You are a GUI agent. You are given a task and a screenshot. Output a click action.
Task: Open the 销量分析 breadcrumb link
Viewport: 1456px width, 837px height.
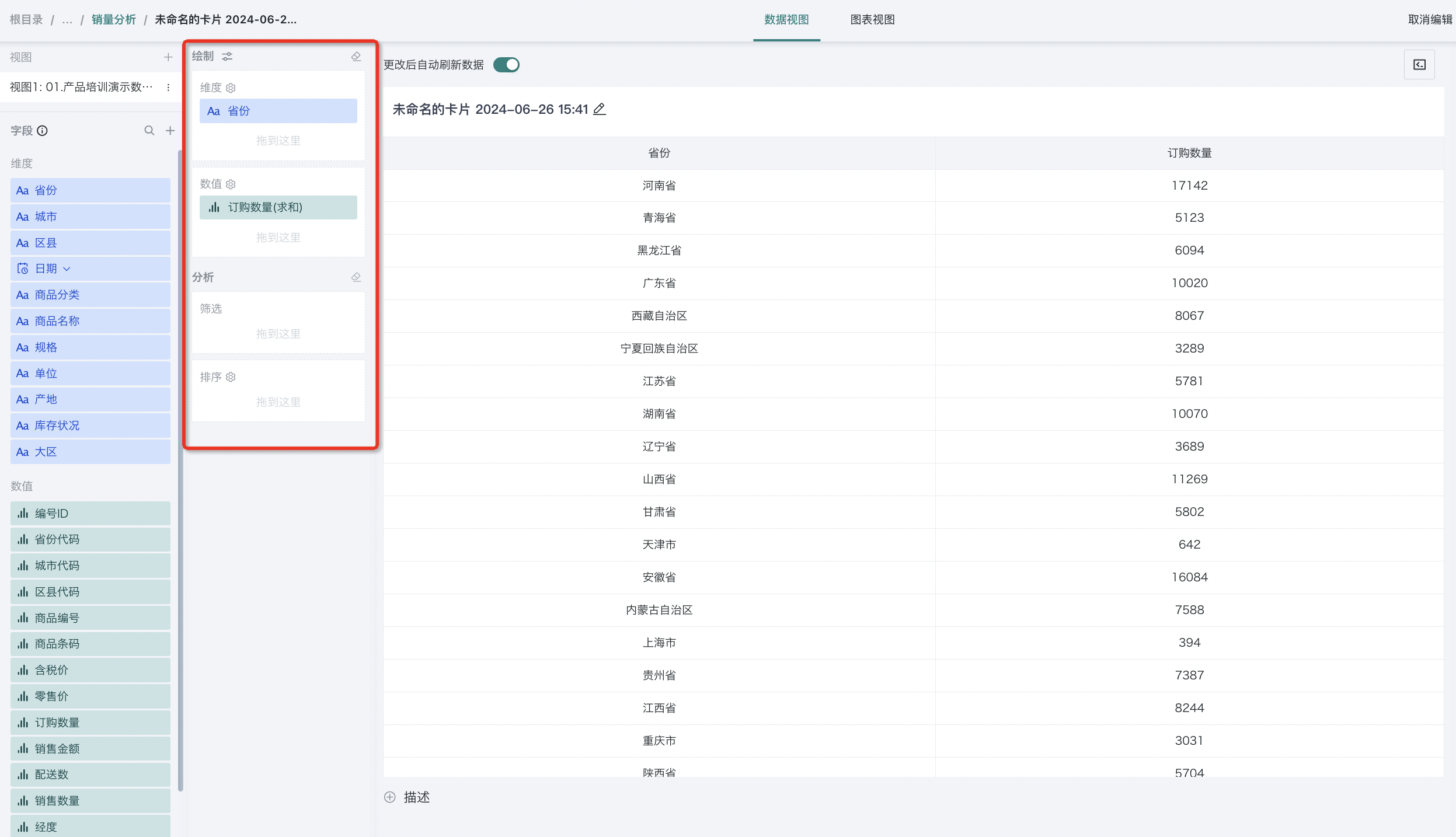coord(114,20)
